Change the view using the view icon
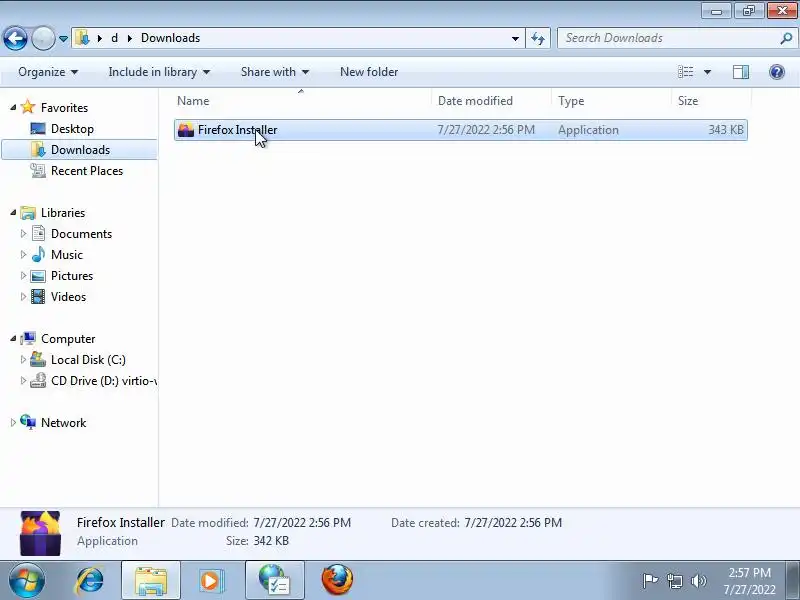Viewport: 800px width, 600px height. point(685,72)
